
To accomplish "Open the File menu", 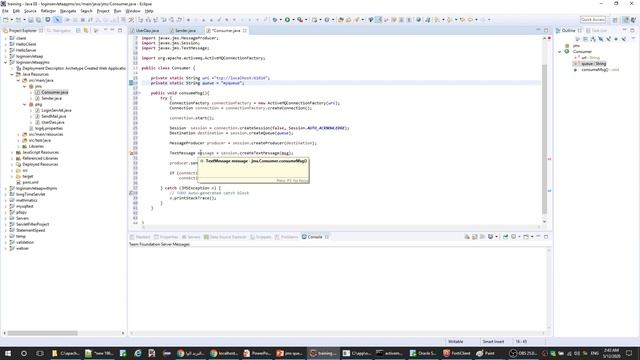I will point(5,11).
